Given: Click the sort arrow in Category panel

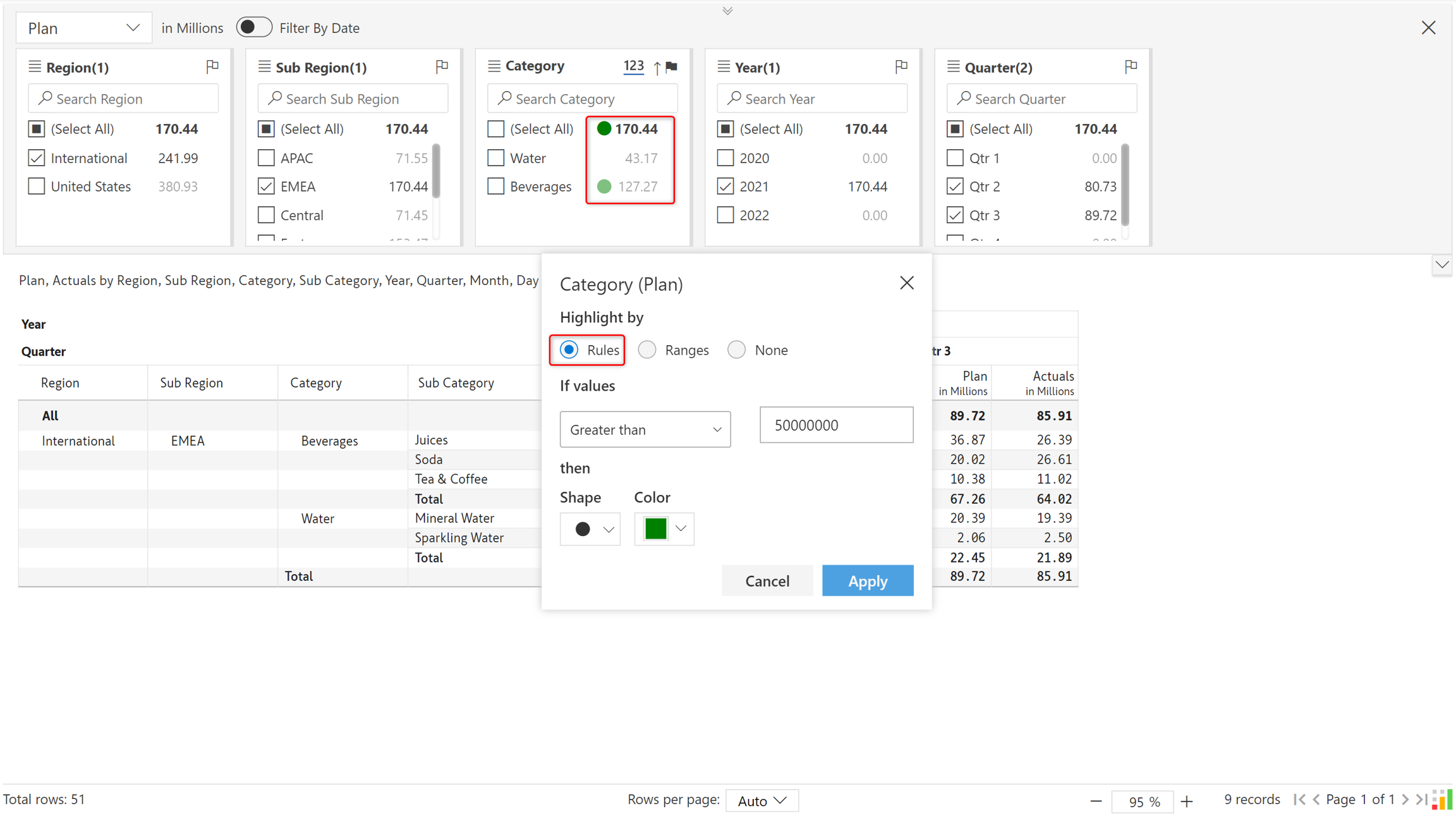Looking at the screenshot, I should click(x=657, y=67).
